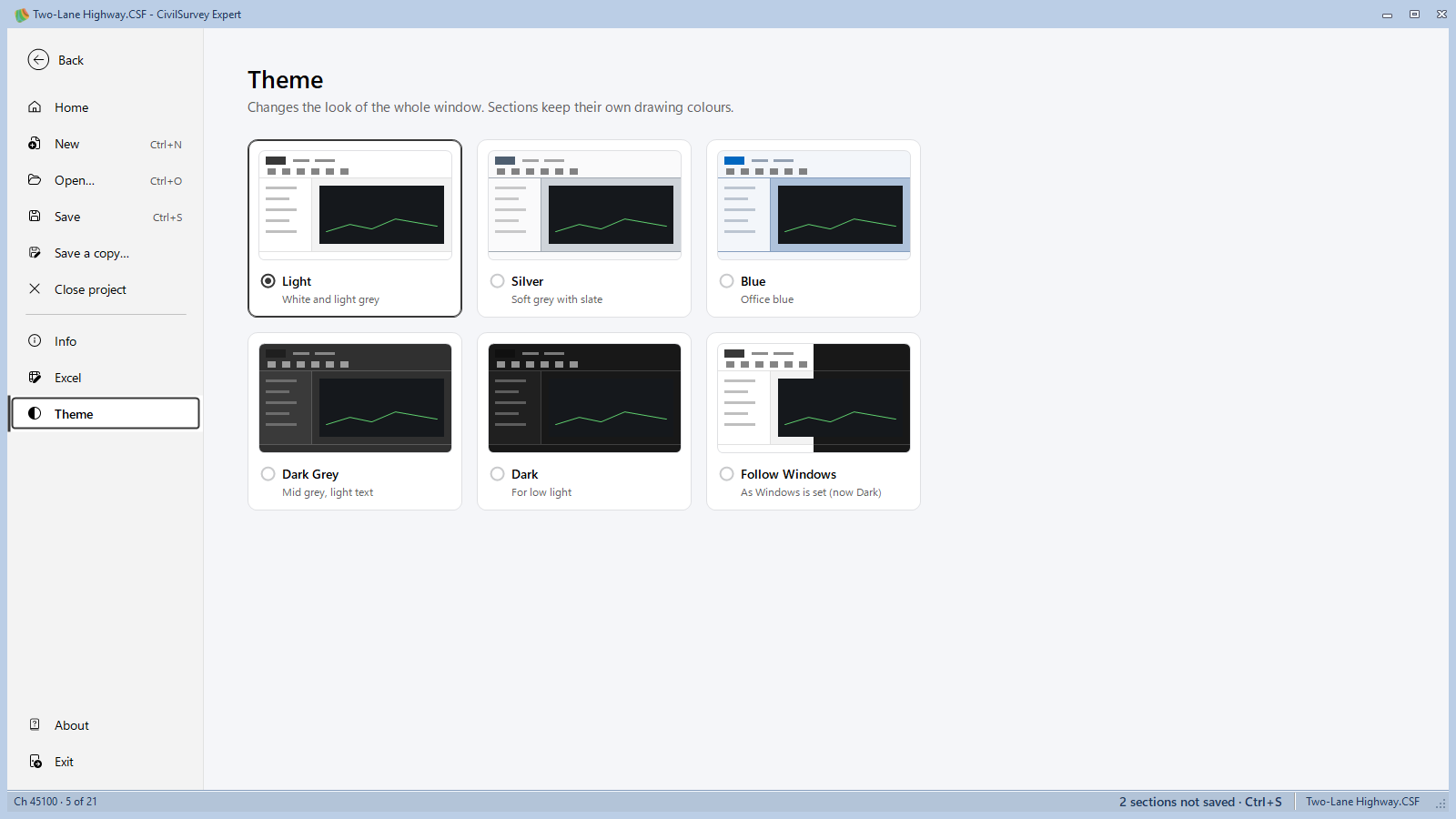Click the Save a copy icon
Screen dimensions: 1456x819
pos(35,253)
